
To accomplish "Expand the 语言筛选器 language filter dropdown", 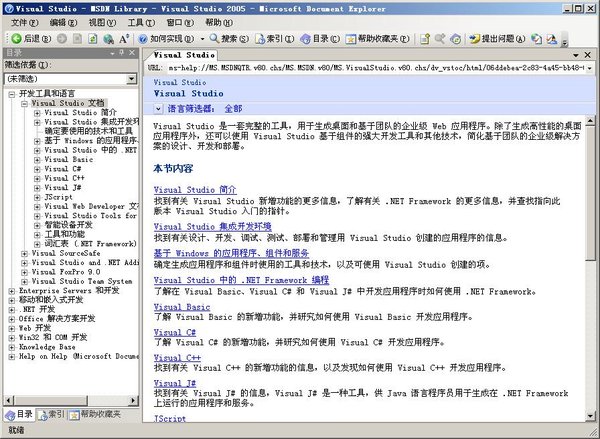I will tap(158, 109).
